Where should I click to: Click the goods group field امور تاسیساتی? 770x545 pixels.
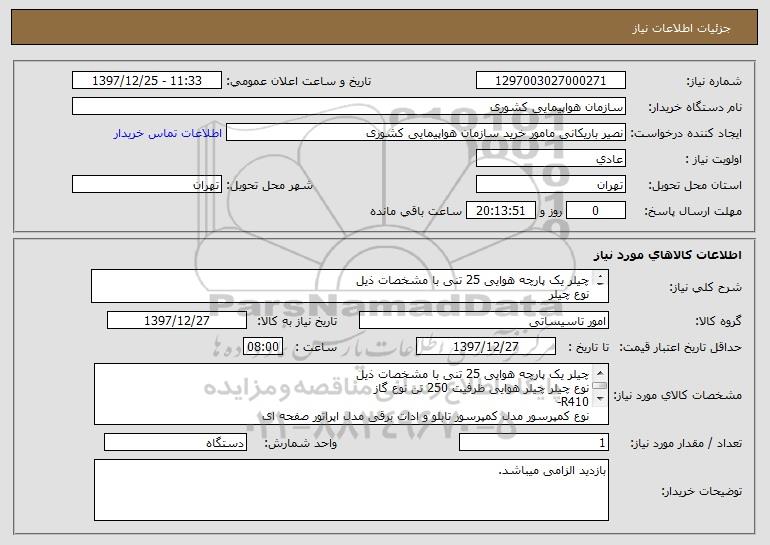click(x=484, y=321)
